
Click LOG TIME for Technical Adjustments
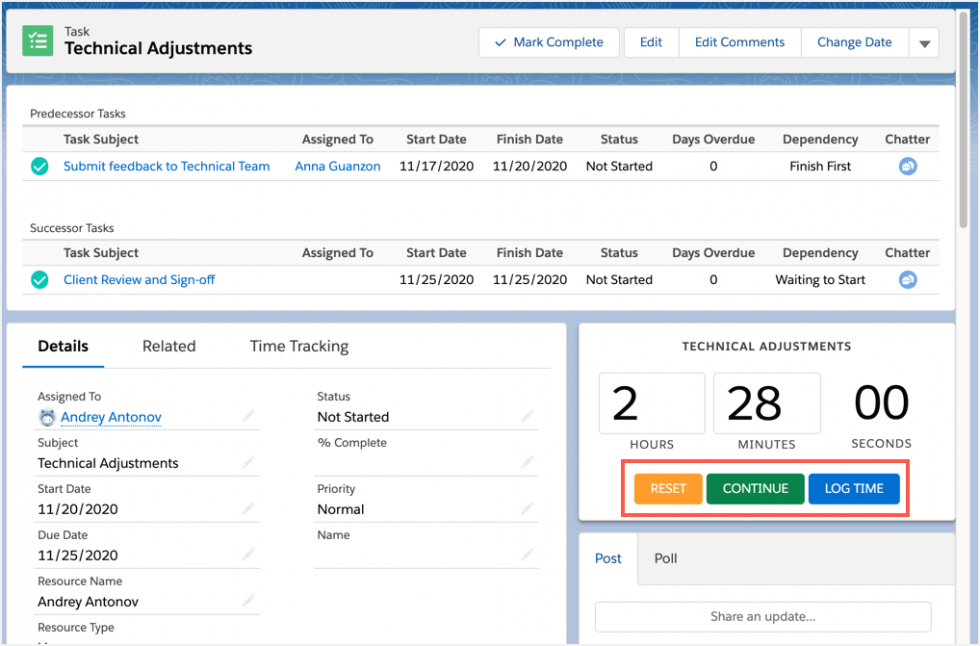point(854,488)
